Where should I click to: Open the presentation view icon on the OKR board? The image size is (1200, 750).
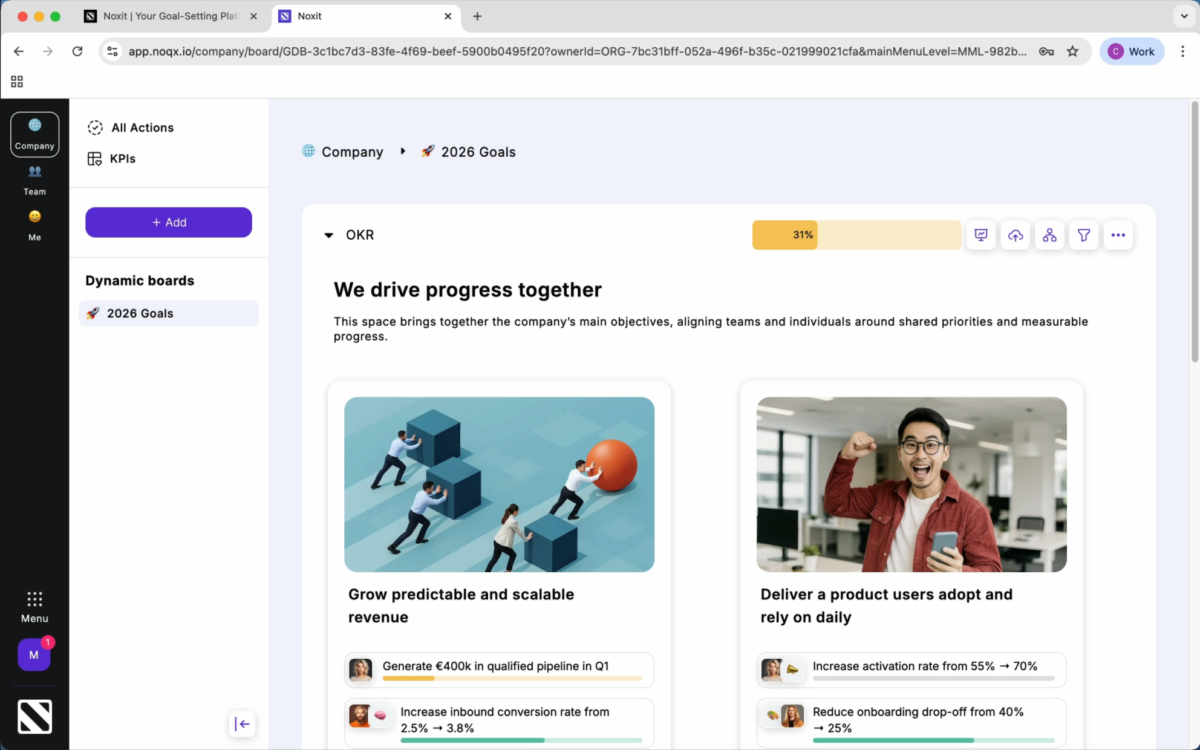point(981,235)
